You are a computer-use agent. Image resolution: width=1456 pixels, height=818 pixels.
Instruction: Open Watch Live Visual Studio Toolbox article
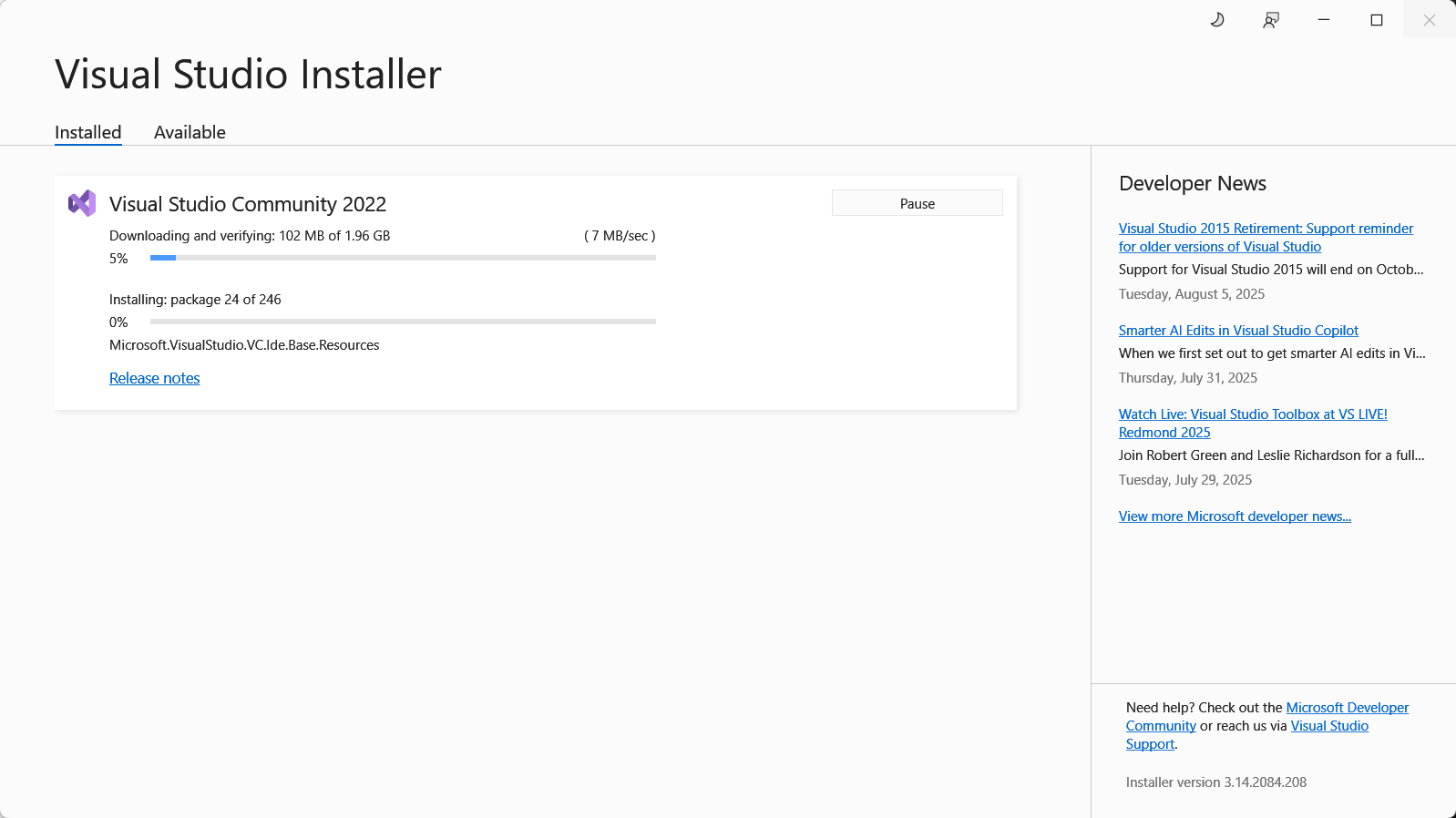tap(1253, 414)
